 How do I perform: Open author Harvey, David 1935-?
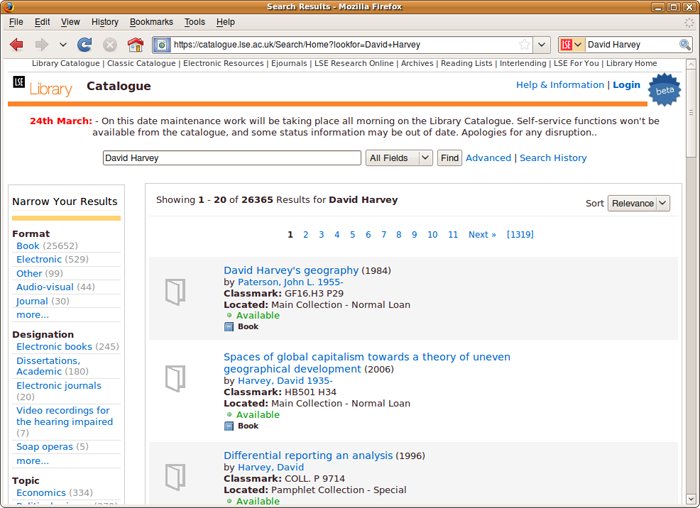[x=285, y=381]
